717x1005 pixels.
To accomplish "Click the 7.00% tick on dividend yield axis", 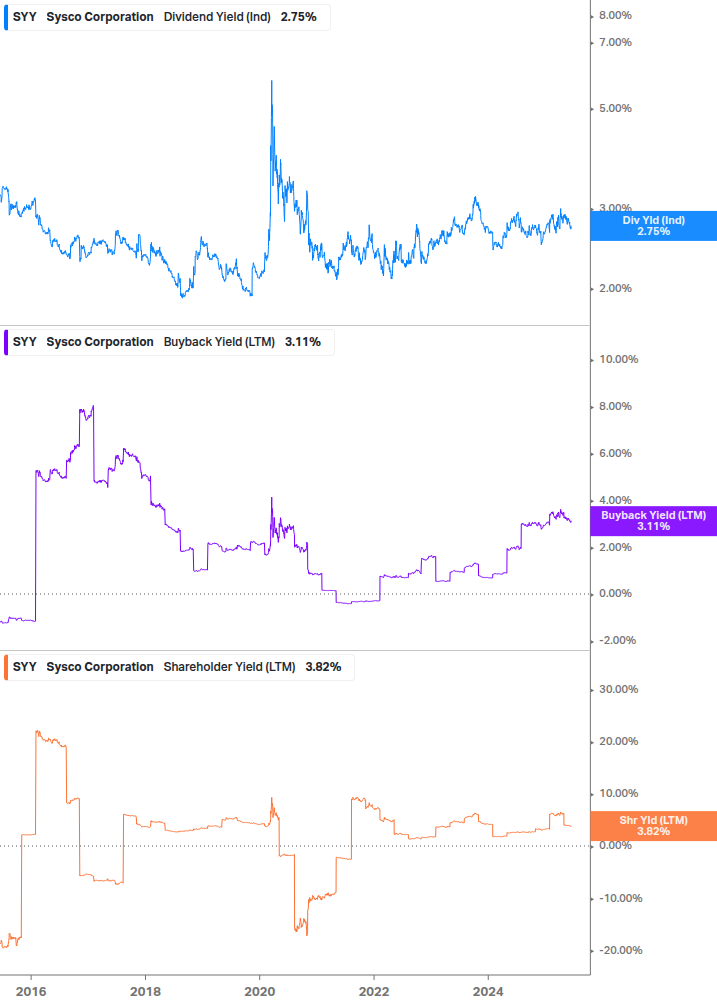I will point(615,42).
